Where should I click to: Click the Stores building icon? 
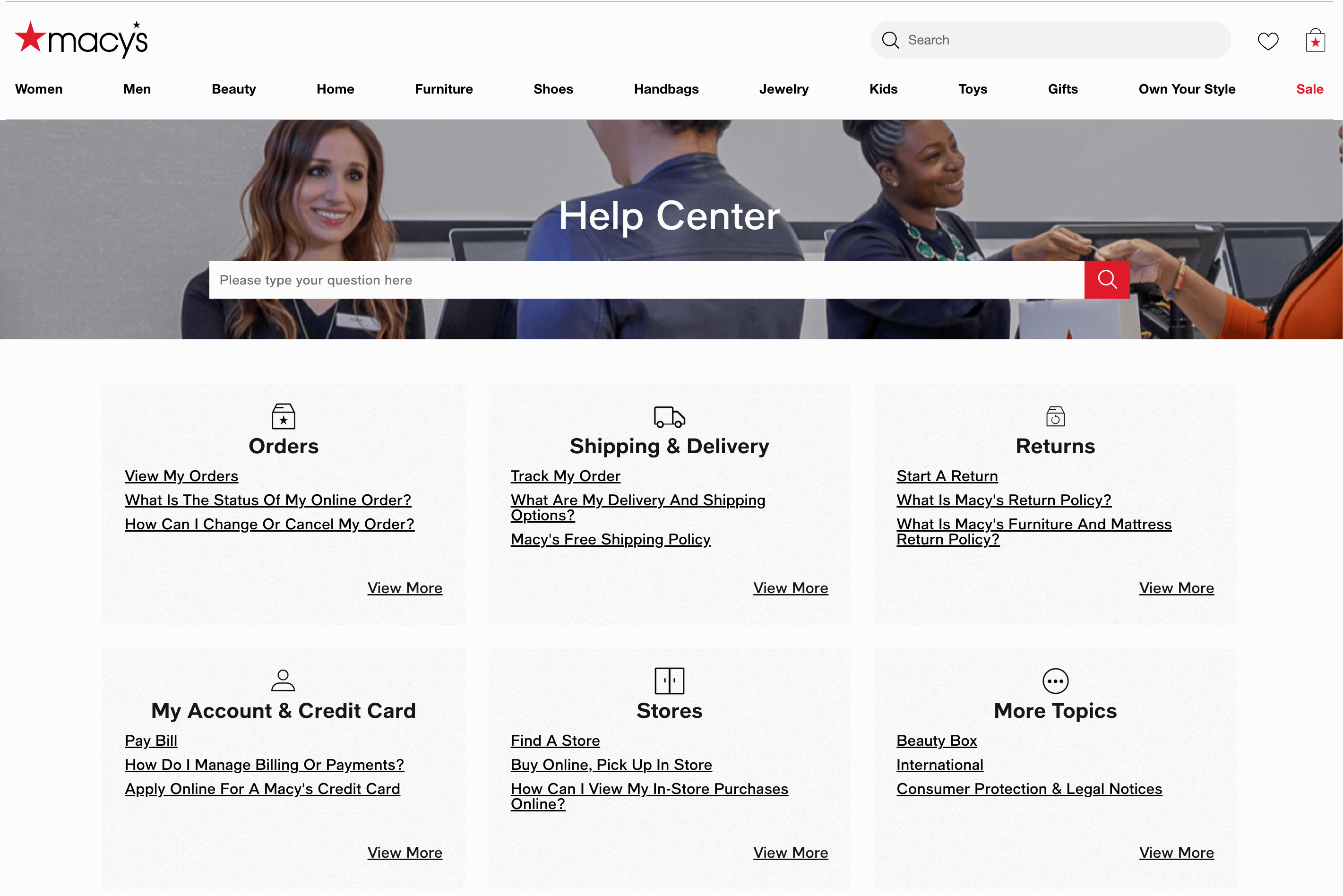(x=670, y=680)
